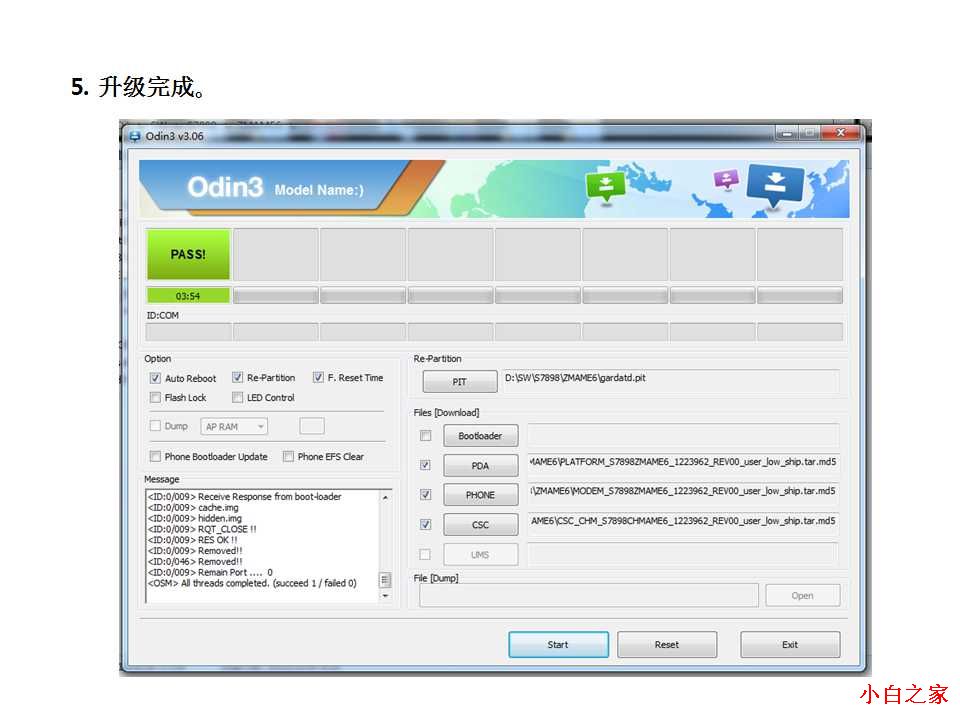Image resolution: width=960 pixels, height=720 pixels.
Task: Click 'Receive Response from boot-loader' log line
Action: click(x=244, y=497)
